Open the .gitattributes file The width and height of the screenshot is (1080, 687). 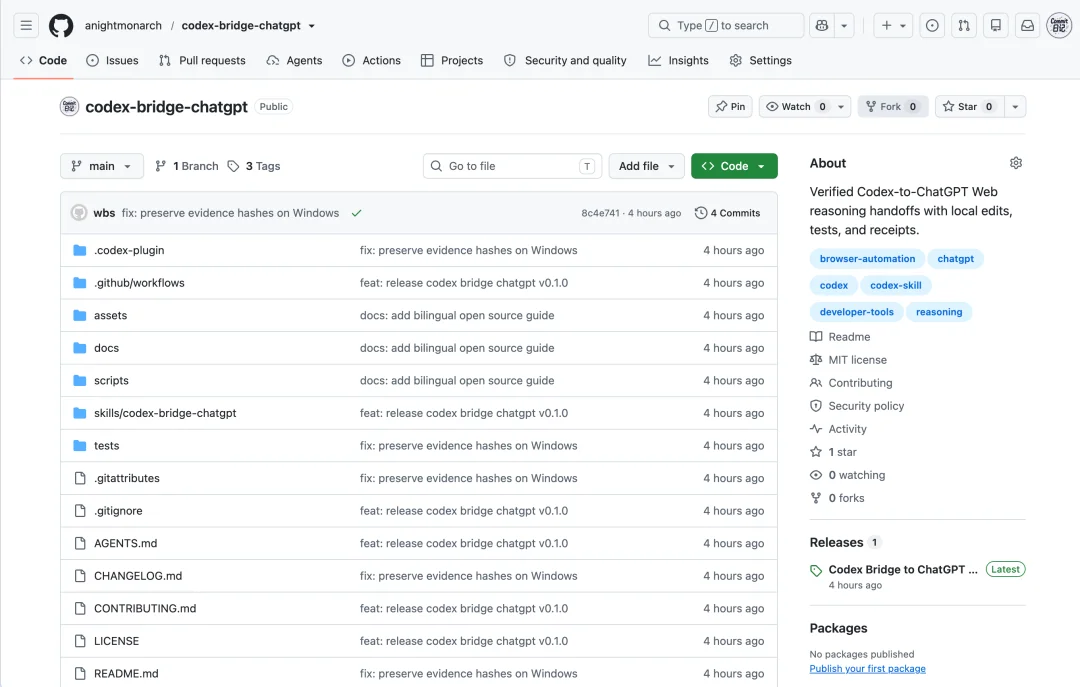coord(127,478)
